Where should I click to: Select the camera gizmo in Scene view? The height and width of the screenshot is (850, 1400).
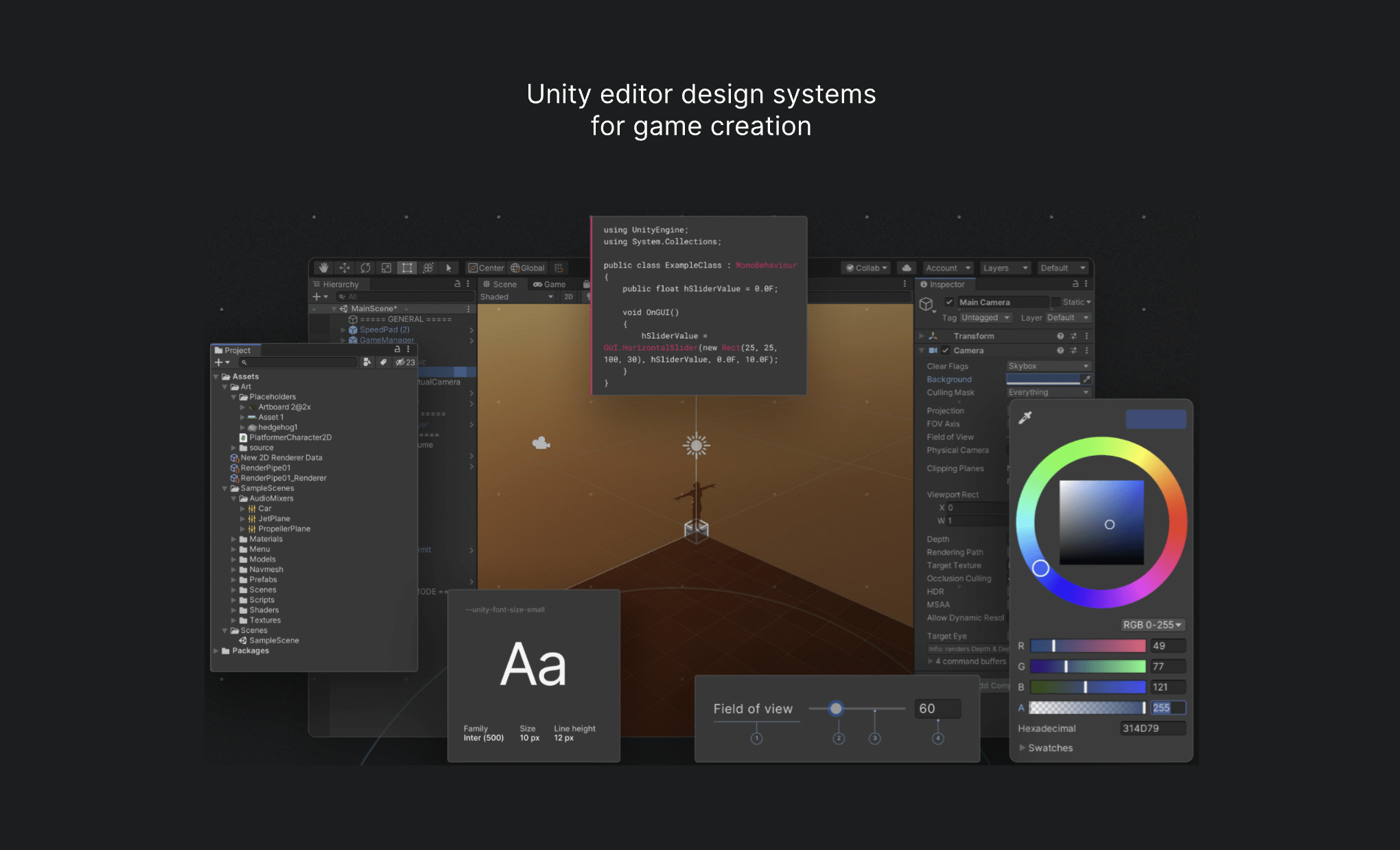(x=541, y=443)
